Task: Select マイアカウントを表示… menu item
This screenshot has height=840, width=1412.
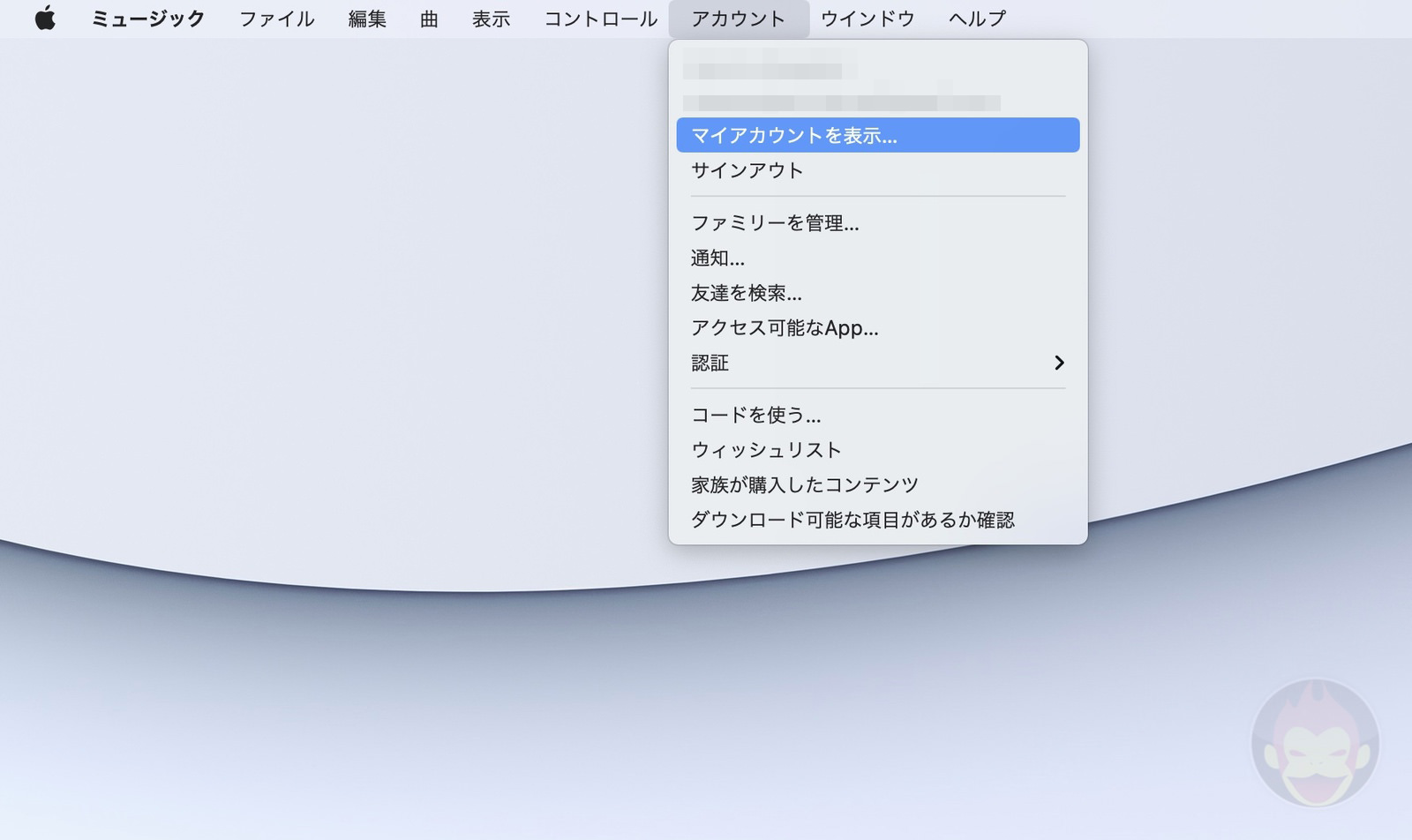Action: tap(878, 135)
